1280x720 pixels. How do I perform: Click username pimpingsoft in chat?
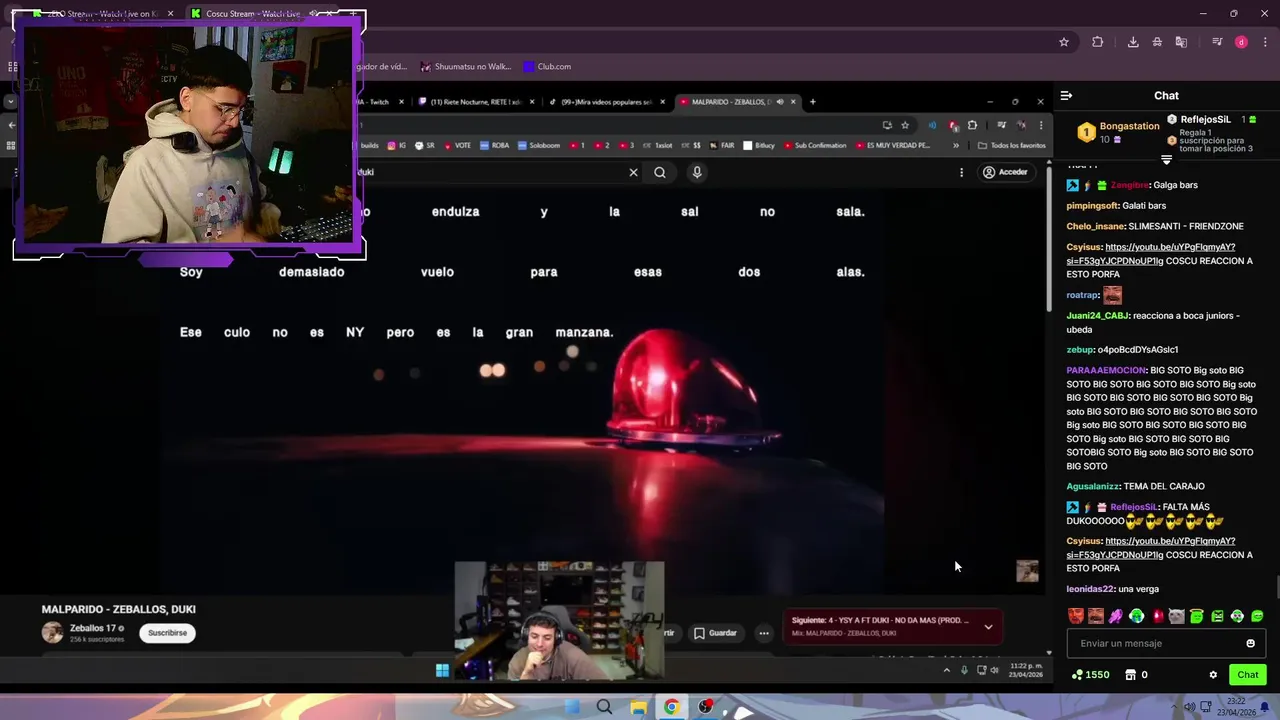(1092, 206)
